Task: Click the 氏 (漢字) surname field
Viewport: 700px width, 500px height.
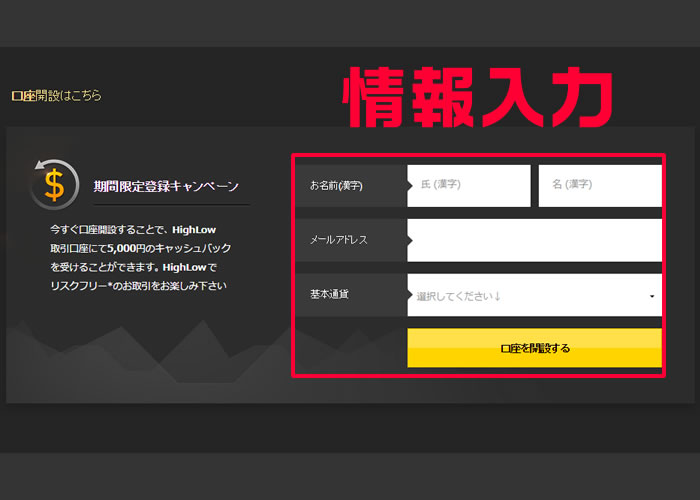Action: [469, 186]
